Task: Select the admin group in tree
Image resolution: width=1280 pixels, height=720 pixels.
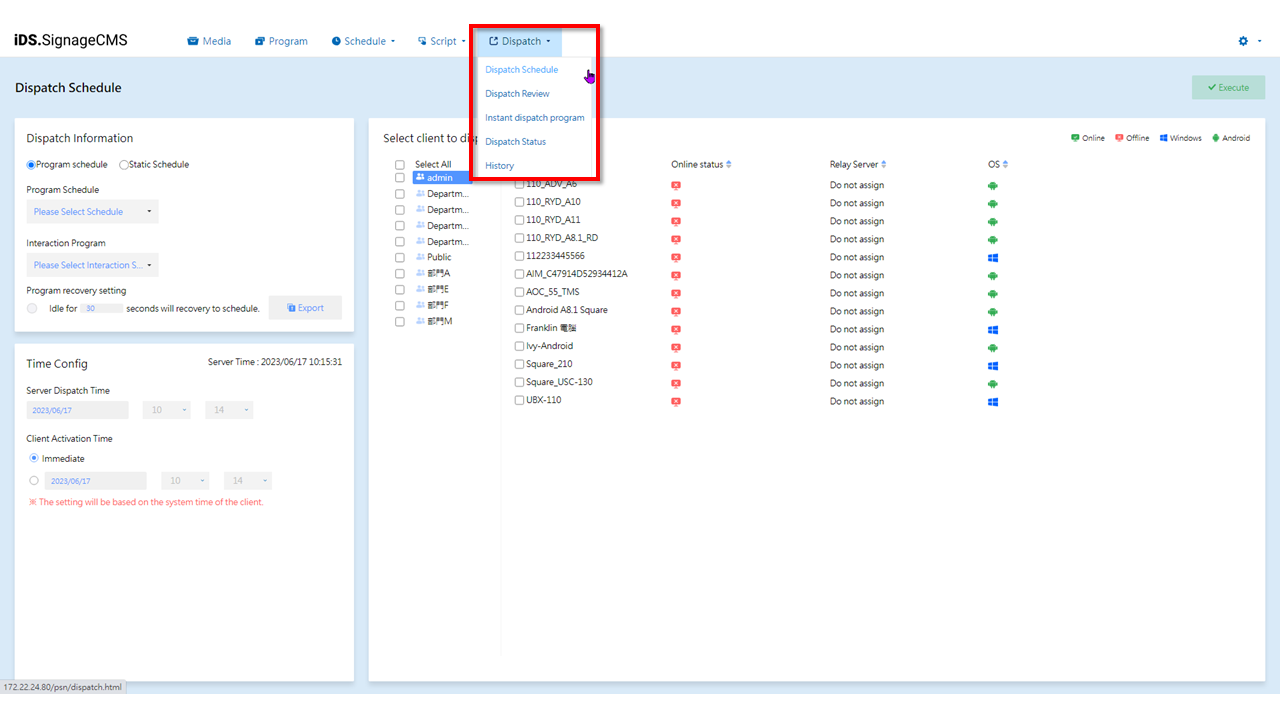Action: pyautogui.click(x=439, y=178)
